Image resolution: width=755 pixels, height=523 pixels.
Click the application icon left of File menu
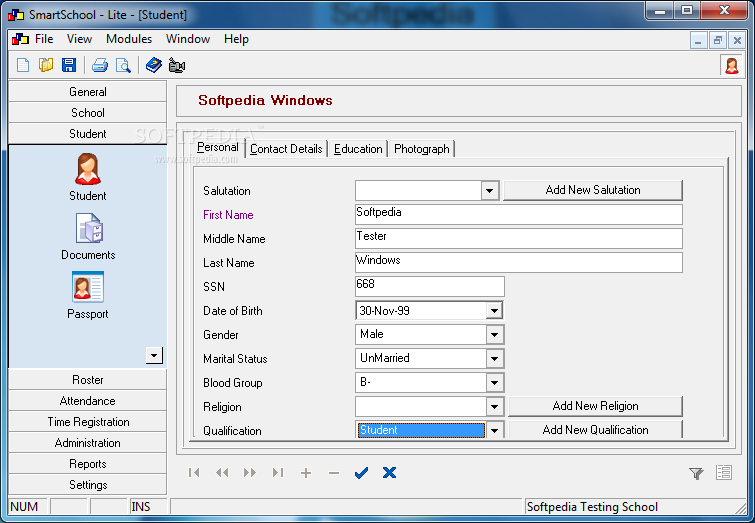[20, 39]
